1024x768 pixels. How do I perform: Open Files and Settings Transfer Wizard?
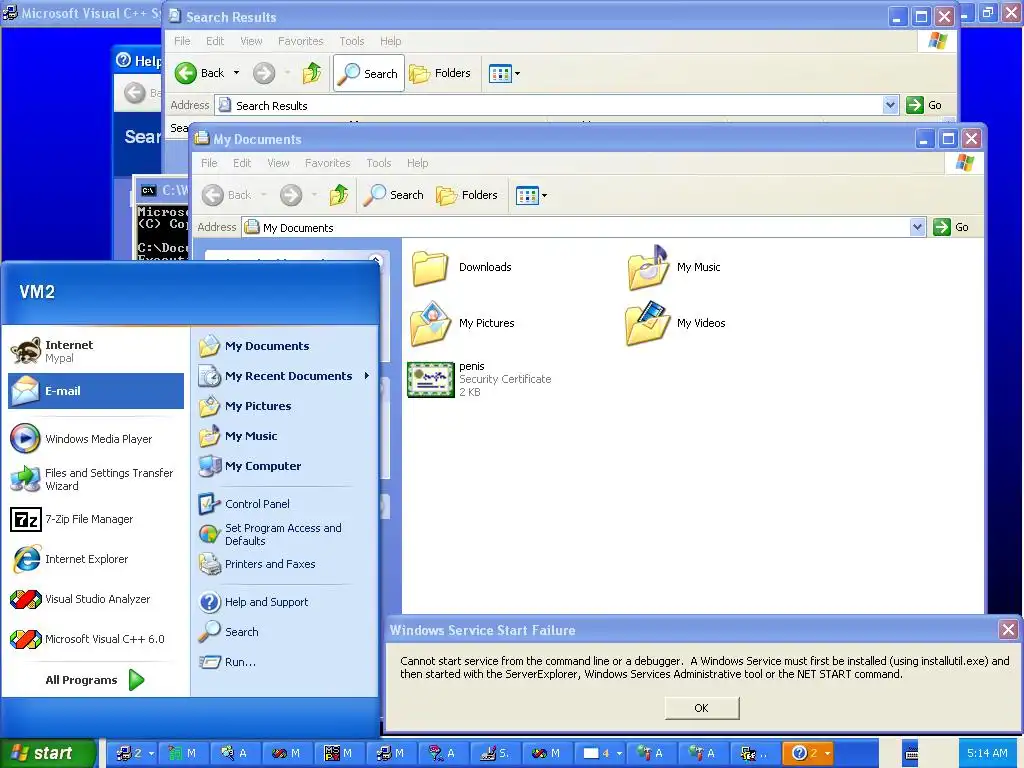(x=96, y=479)
